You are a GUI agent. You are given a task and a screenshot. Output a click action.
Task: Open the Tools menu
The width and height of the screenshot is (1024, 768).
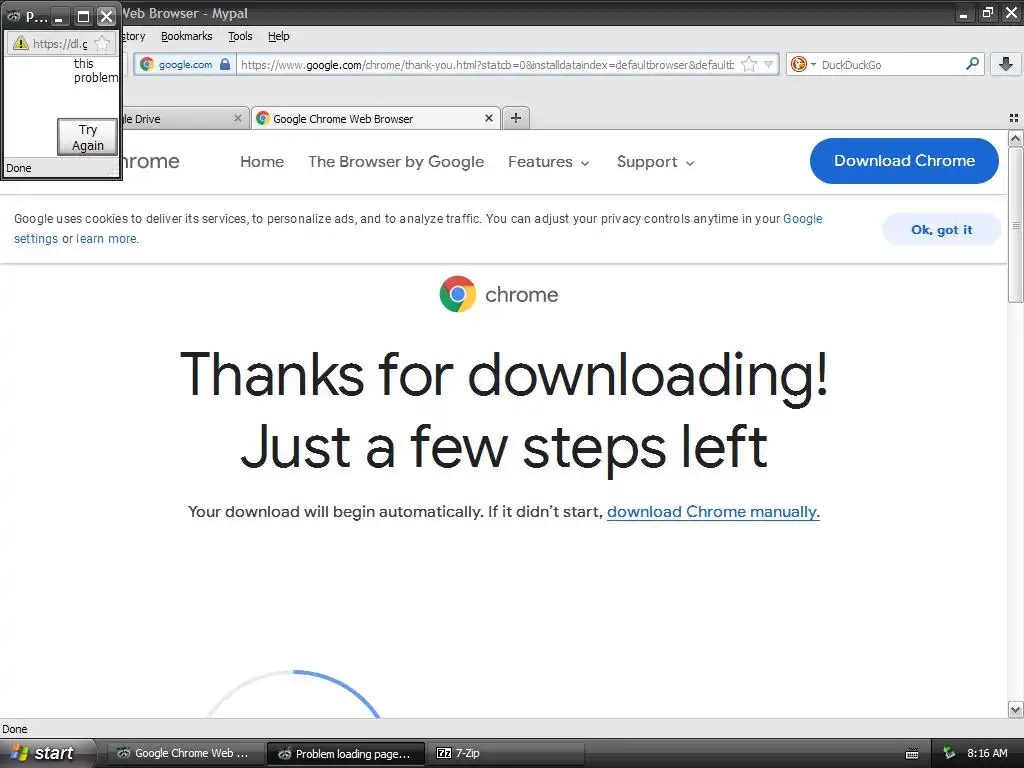[240, 36]
